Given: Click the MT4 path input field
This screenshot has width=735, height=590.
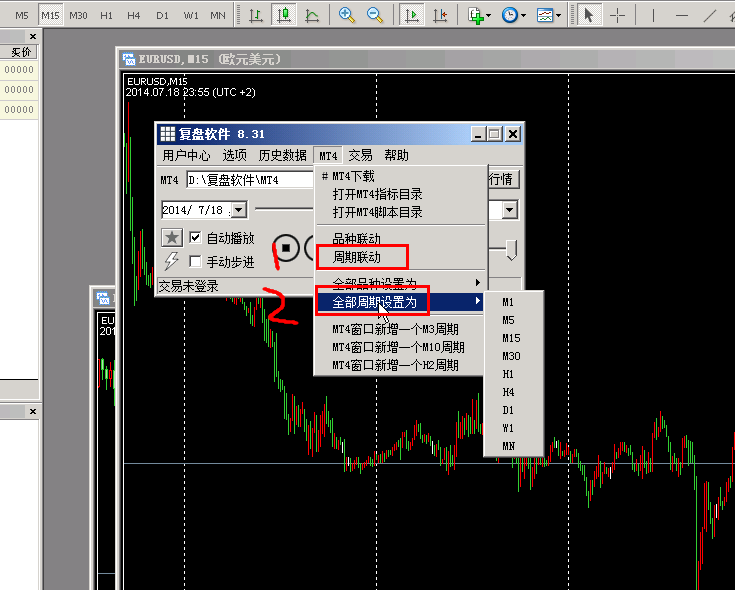Looking at the screenshot, I should click(250, 180).
